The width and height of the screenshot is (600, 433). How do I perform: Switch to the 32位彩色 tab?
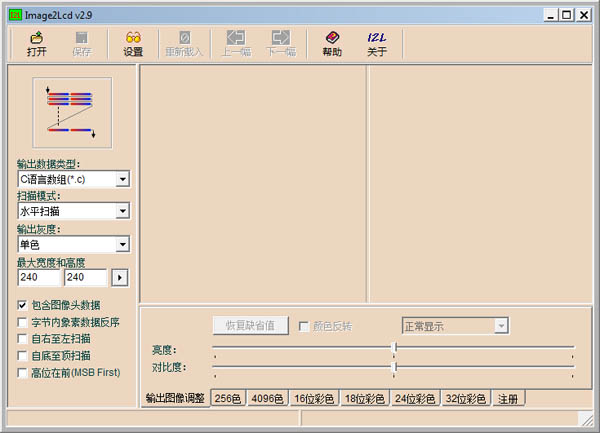pos(466,399)
